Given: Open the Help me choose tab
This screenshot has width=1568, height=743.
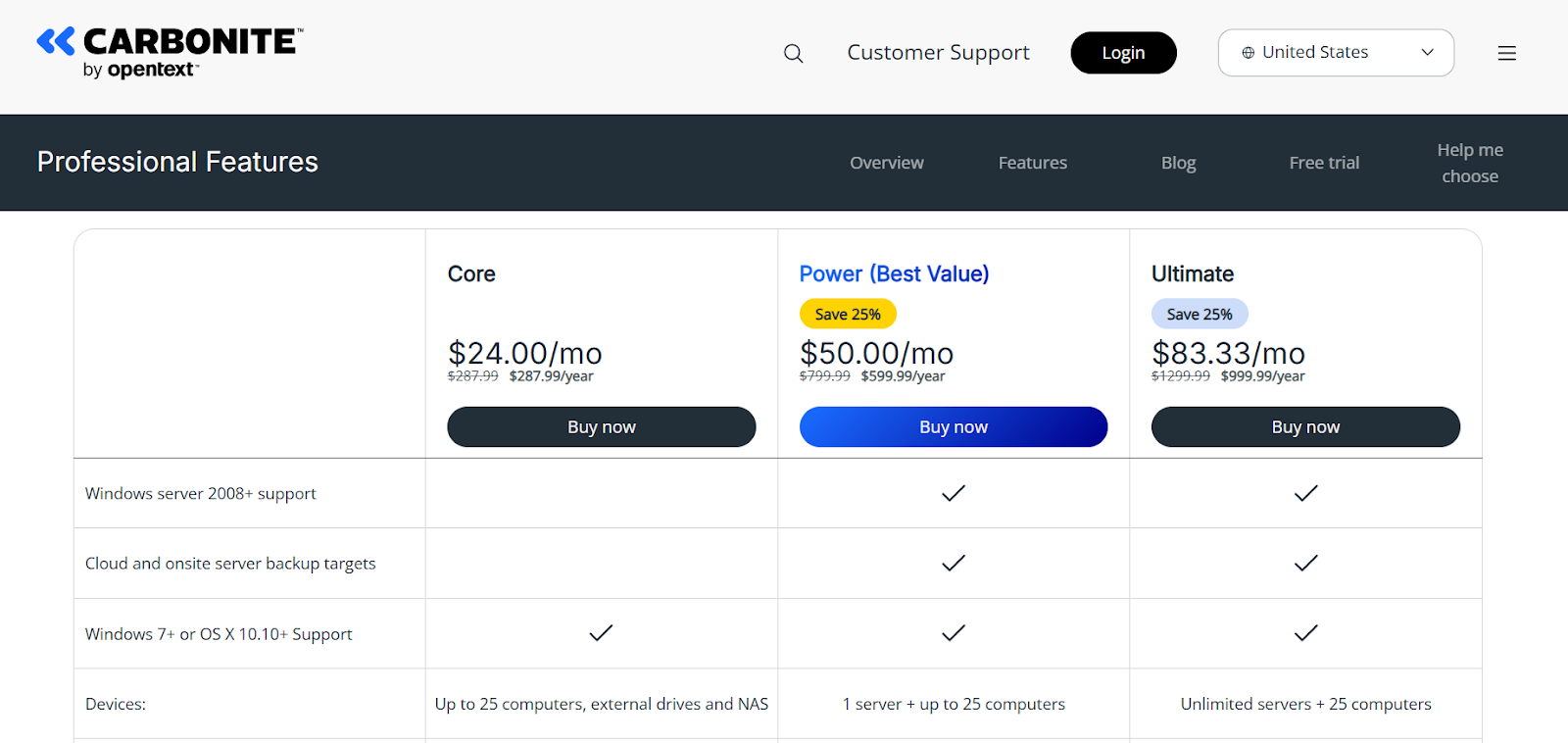Looking at the screenshot, I should (1470, 163).
